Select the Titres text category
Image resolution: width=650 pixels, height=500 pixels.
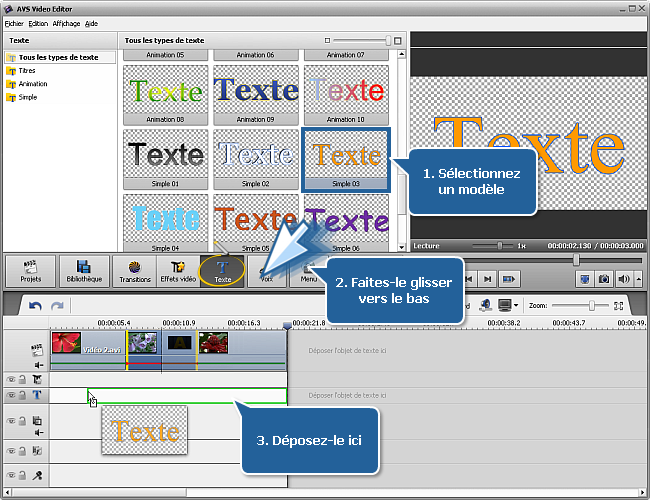27,71
